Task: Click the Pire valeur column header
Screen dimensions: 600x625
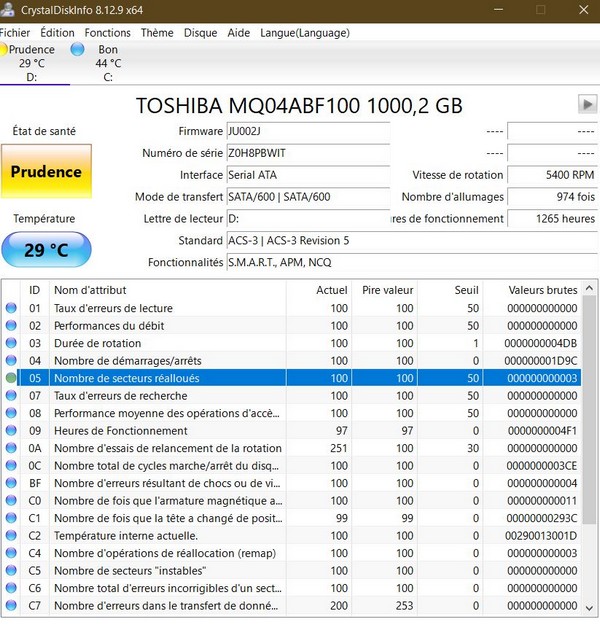Action: [384, 290]
